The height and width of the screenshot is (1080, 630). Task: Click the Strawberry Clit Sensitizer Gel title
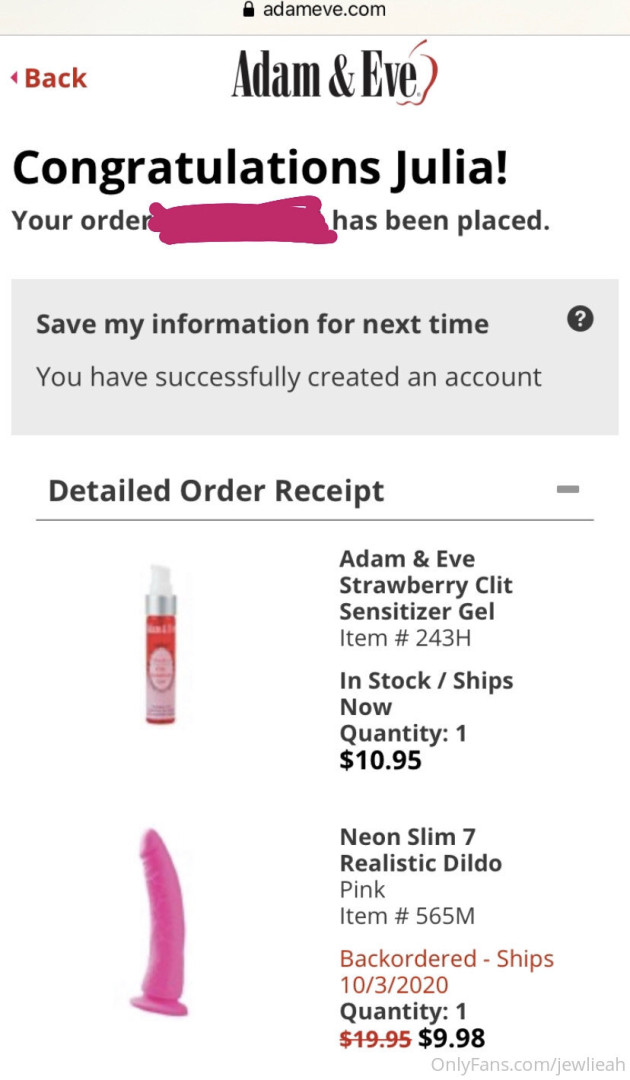tap(425, 585)
